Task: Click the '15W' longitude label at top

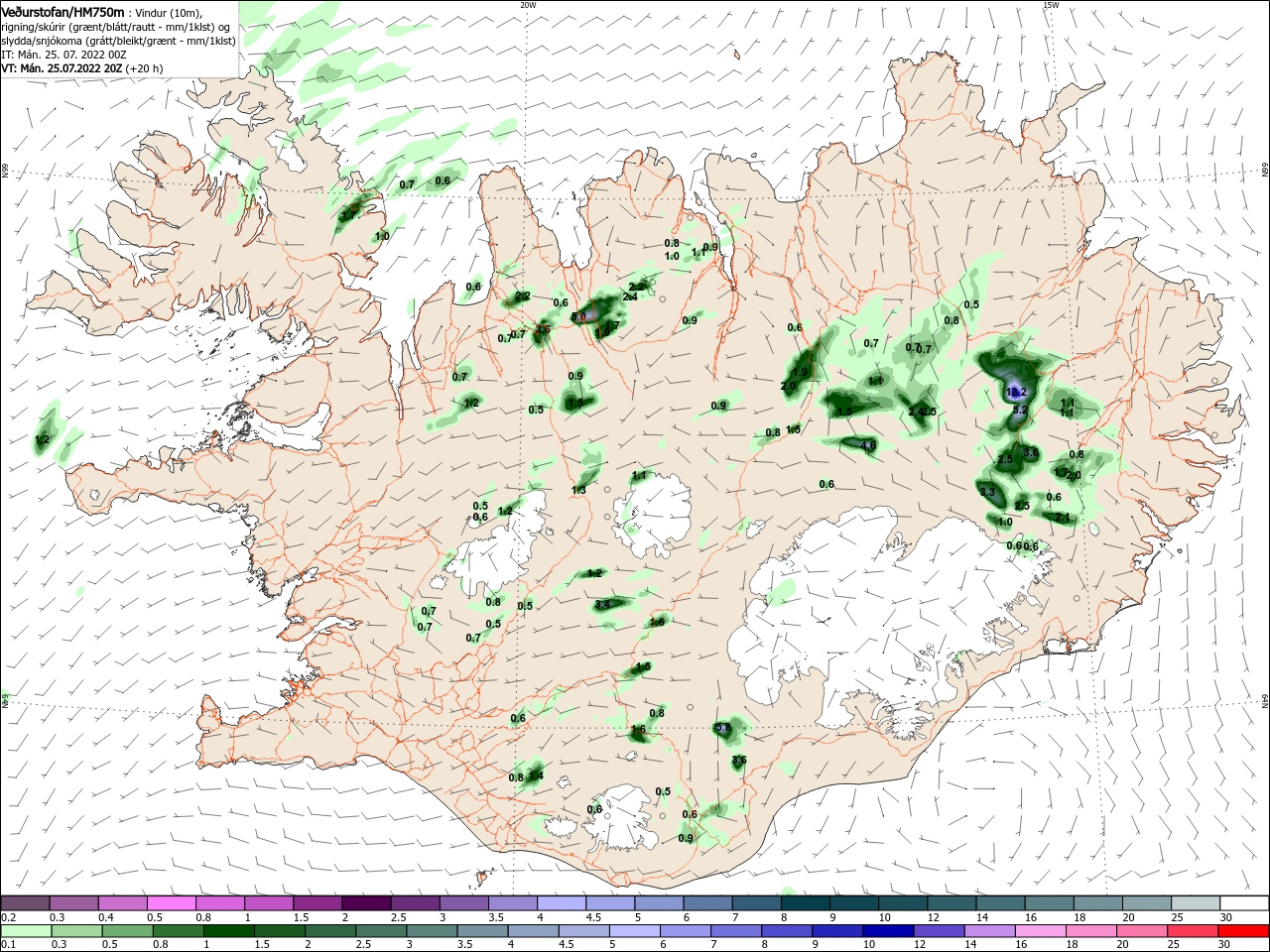Action: point(1051,5)
